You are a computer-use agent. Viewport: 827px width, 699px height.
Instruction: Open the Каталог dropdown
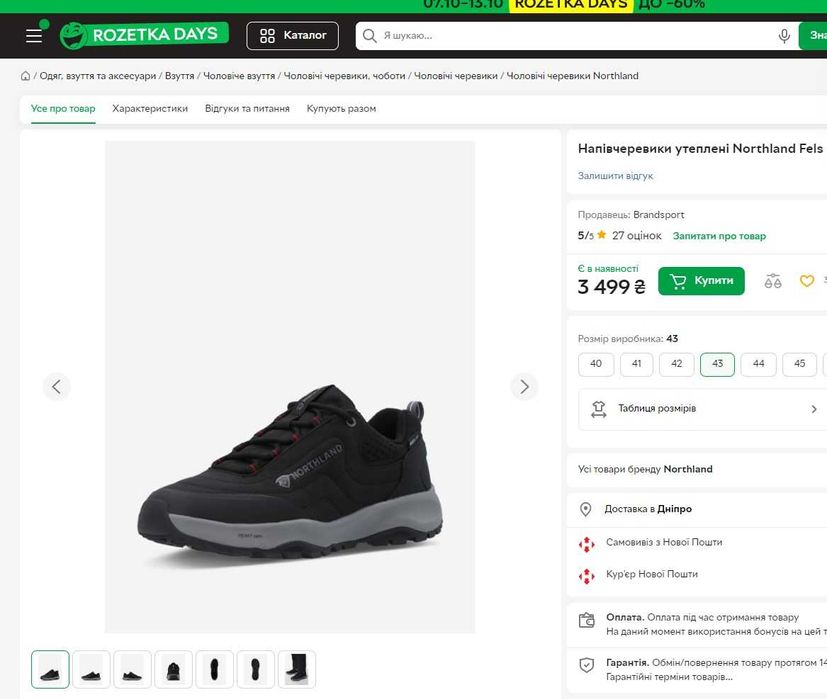tap(293, 36)
